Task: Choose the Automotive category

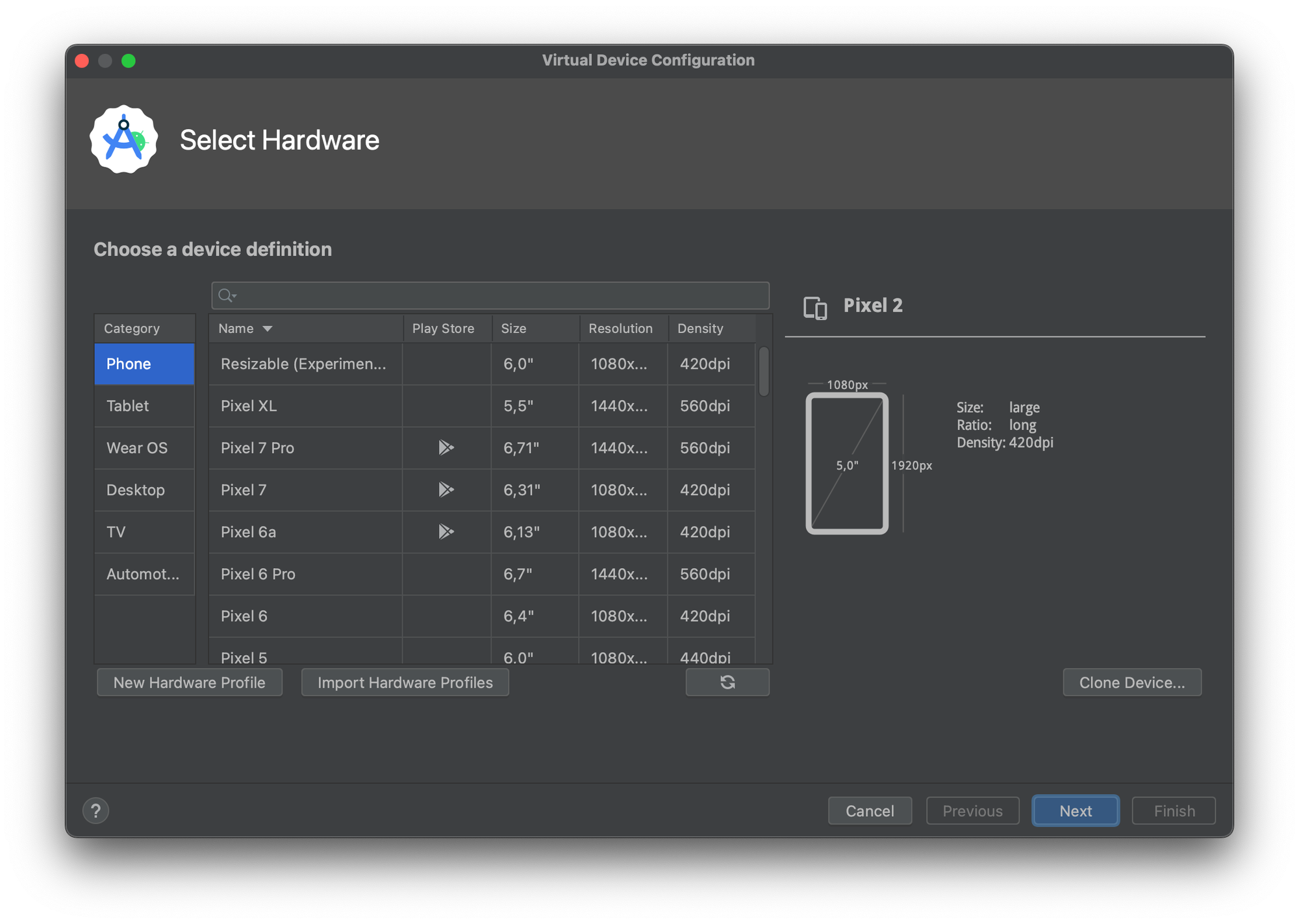Action: [144, 574]
